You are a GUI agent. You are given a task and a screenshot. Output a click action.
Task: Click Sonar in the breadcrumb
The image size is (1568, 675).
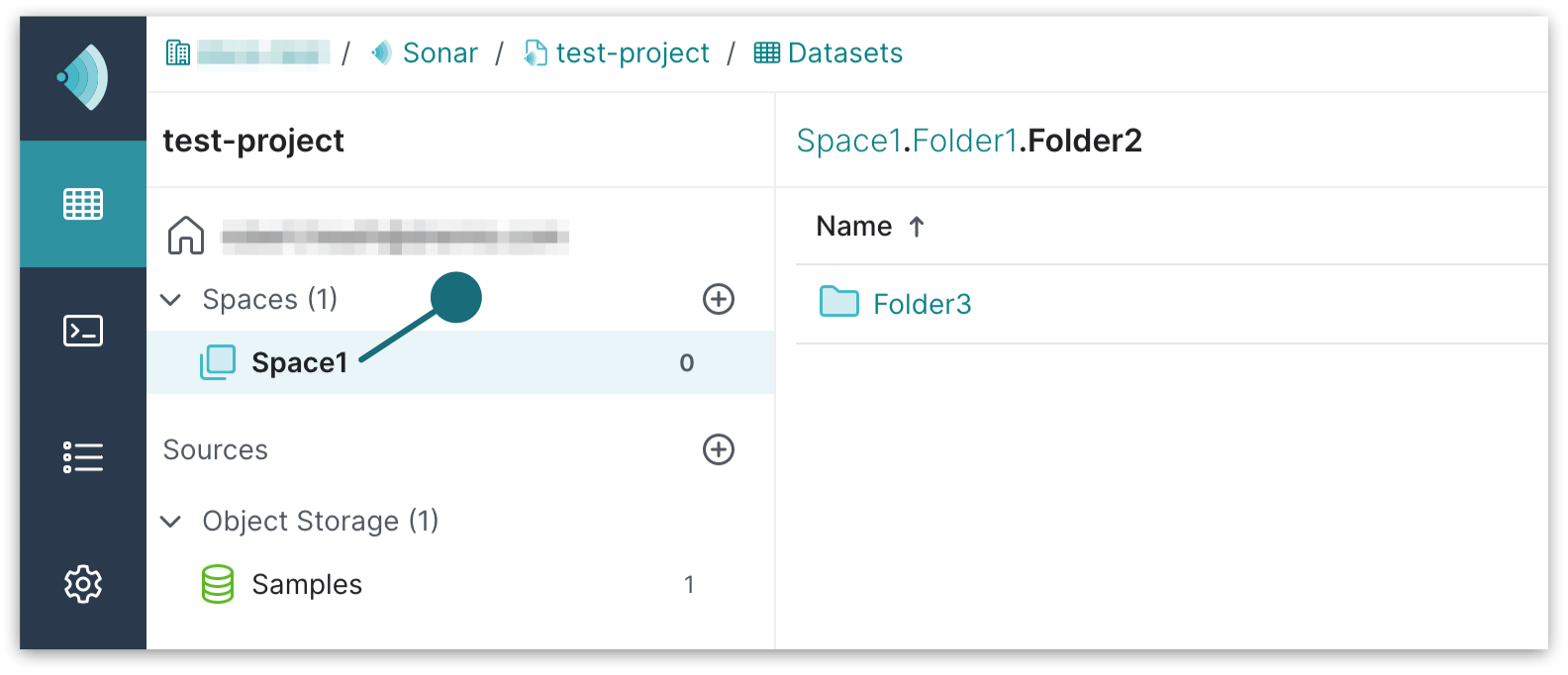coord(440,52)
